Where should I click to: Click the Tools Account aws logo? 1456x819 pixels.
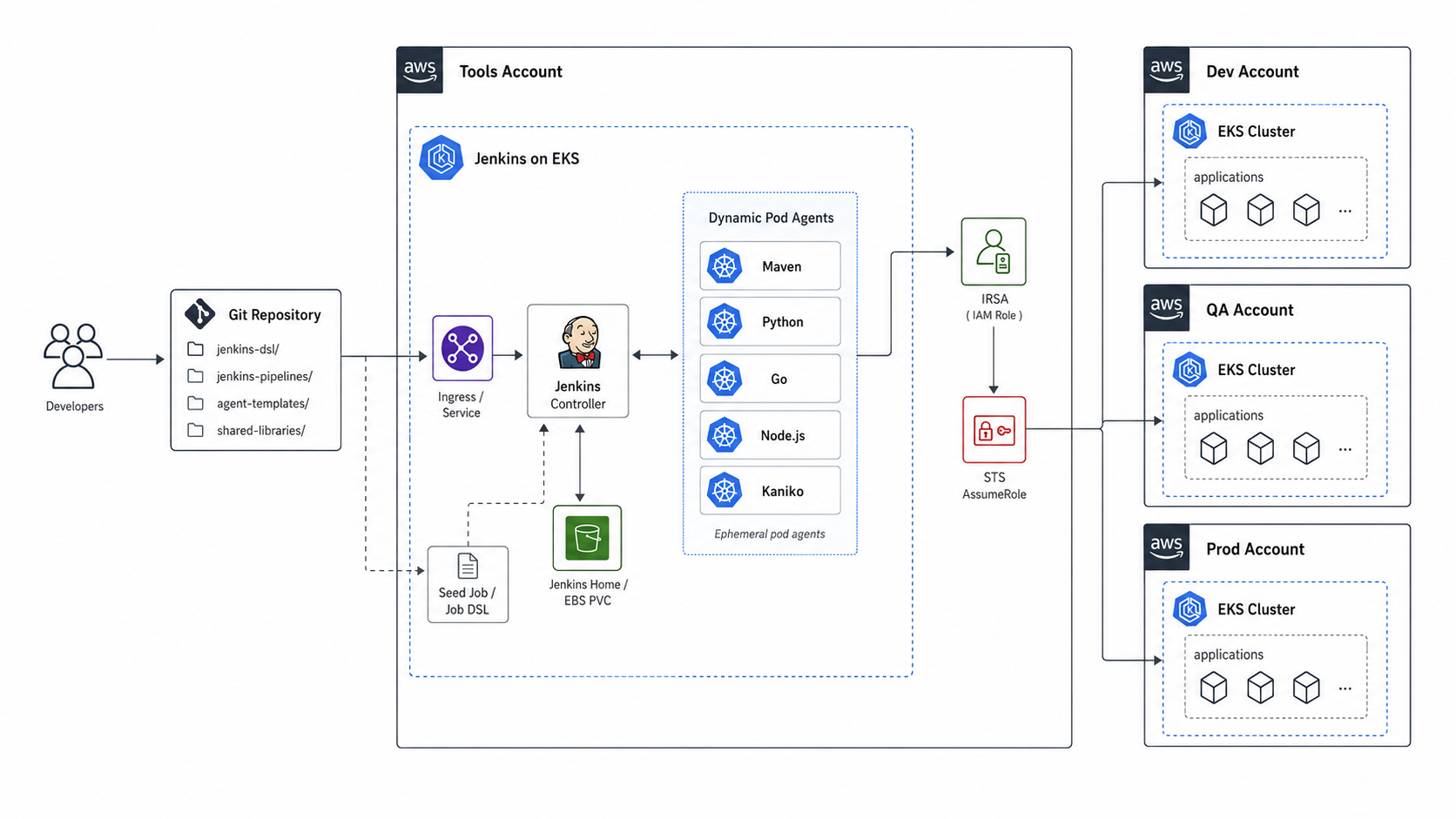(x=420, y=70)
